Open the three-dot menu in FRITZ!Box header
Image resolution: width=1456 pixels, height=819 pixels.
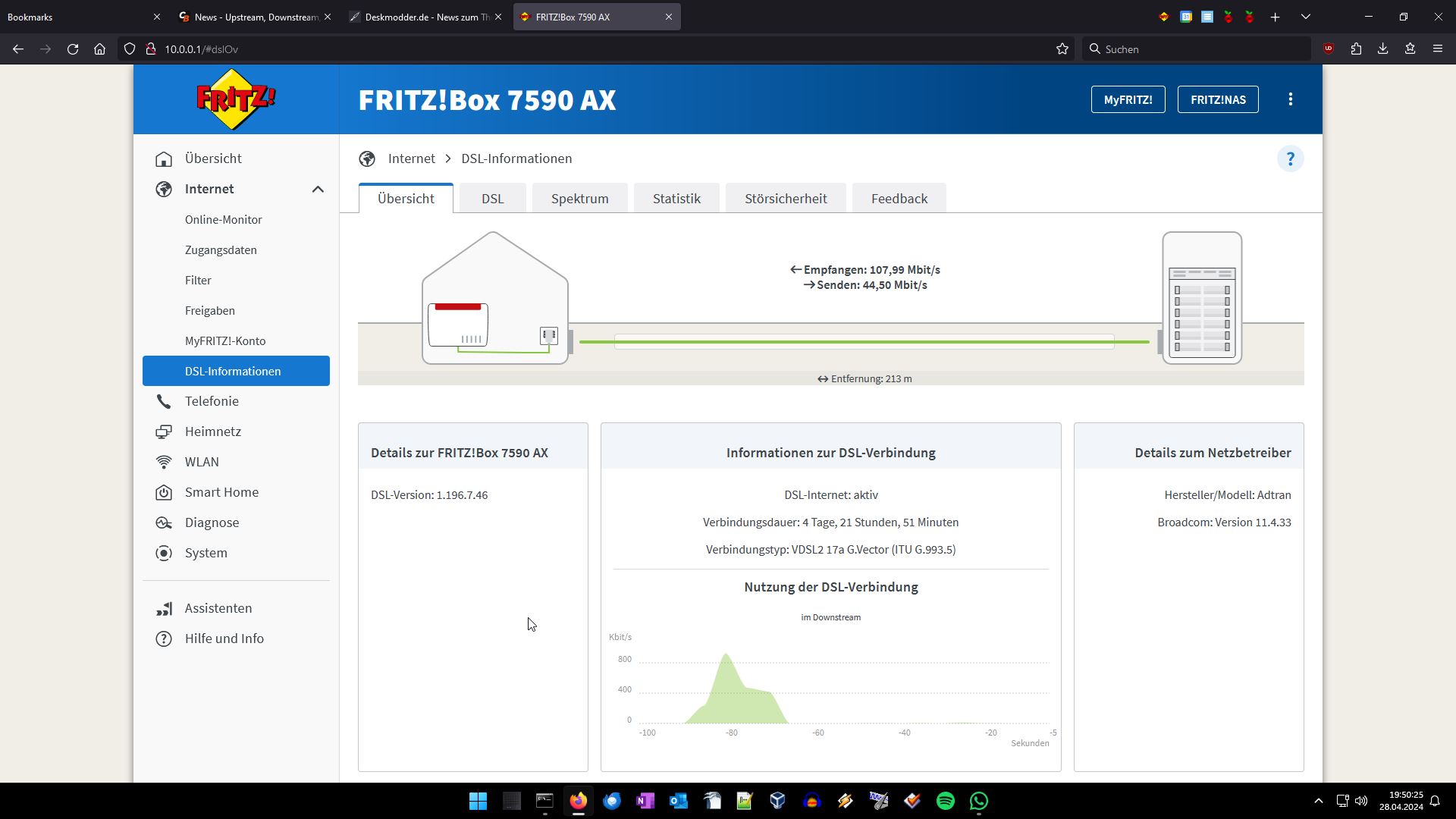1290,99
